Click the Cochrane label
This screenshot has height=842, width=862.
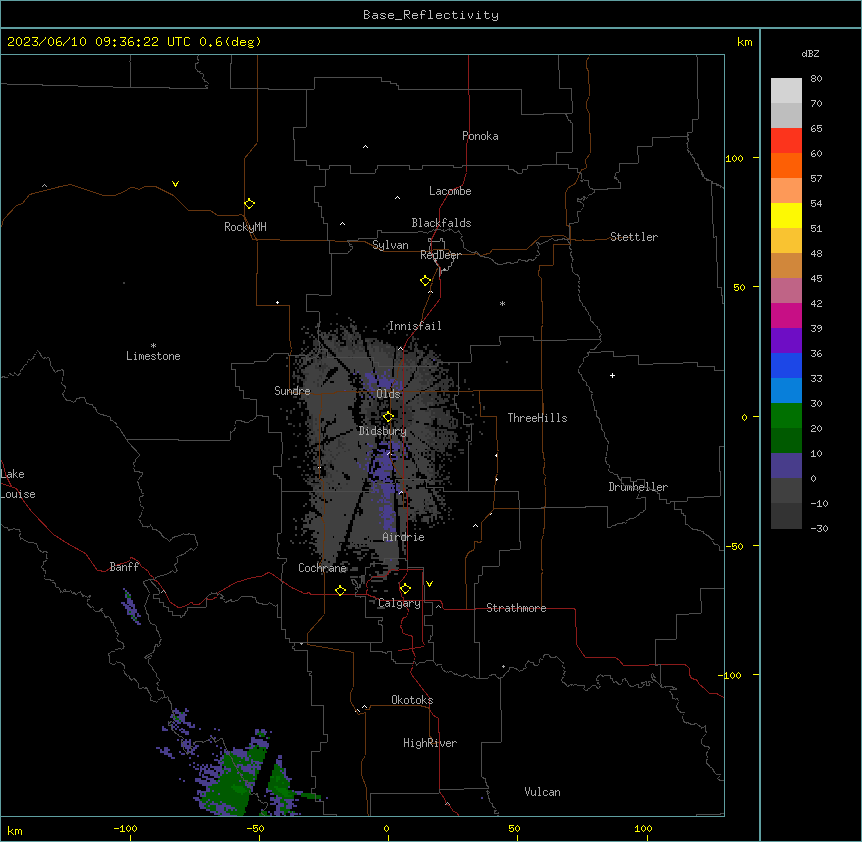[x=322, y=568]
